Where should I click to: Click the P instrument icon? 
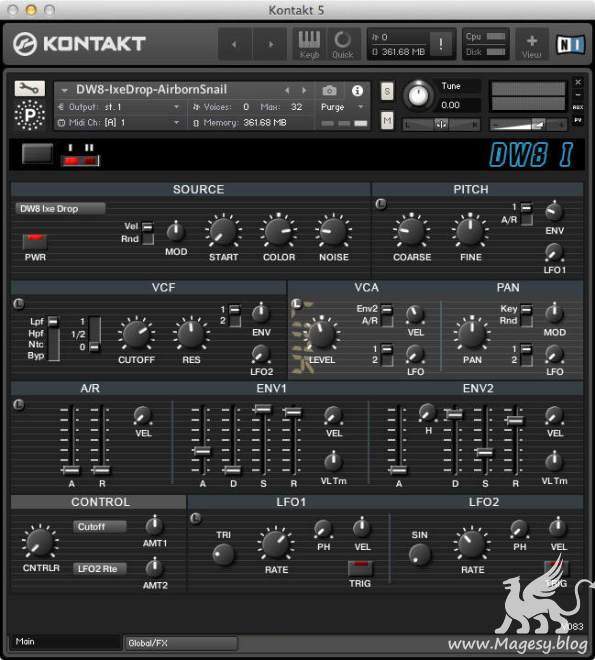coord(29,114)
